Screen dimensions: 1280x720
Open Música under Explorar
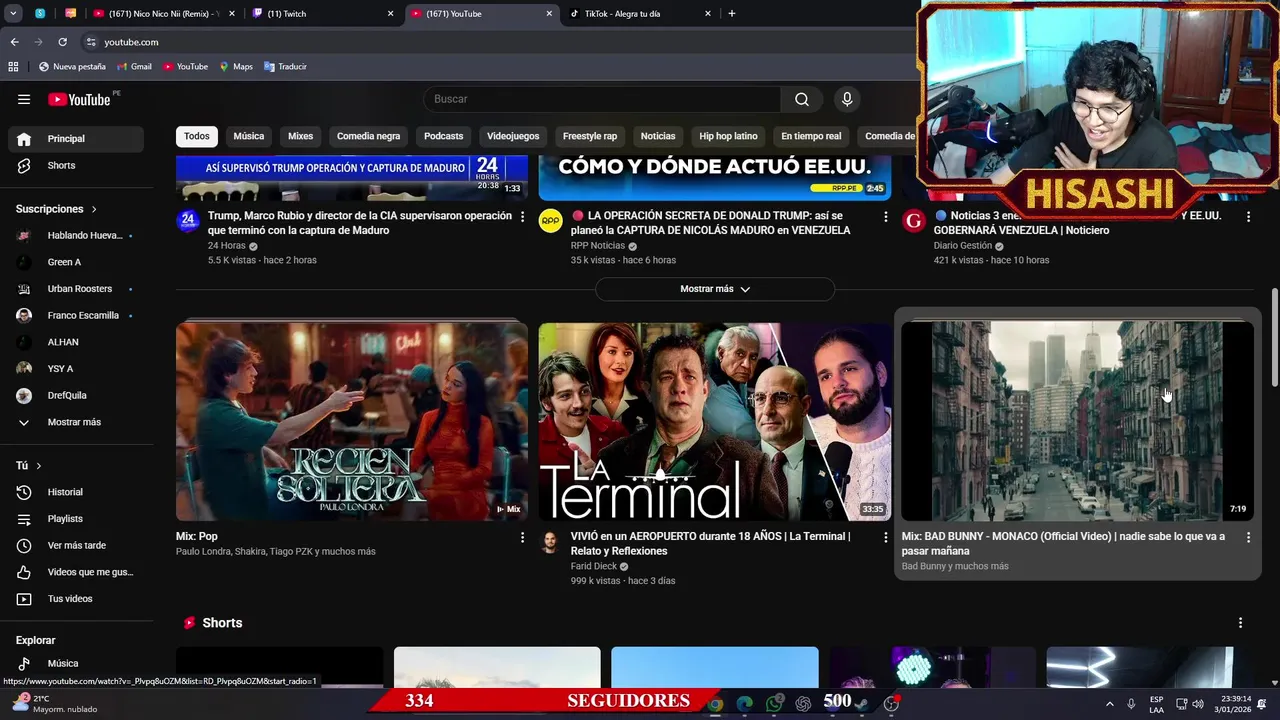[76, 663]
